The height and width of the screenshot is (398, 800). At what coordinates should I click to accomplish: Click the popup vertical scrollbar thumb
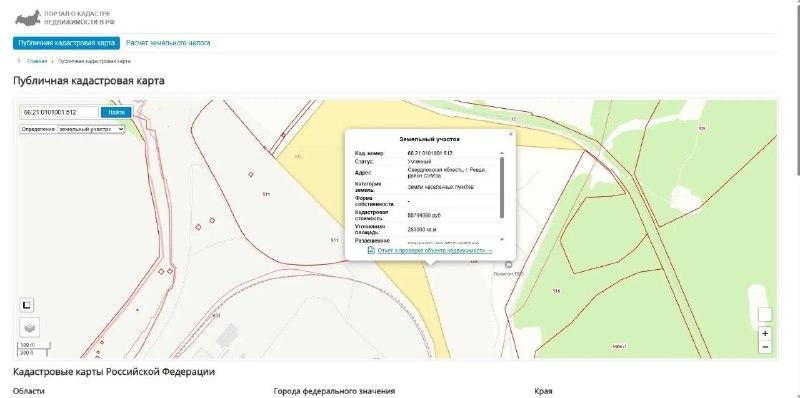pos(502,187)
